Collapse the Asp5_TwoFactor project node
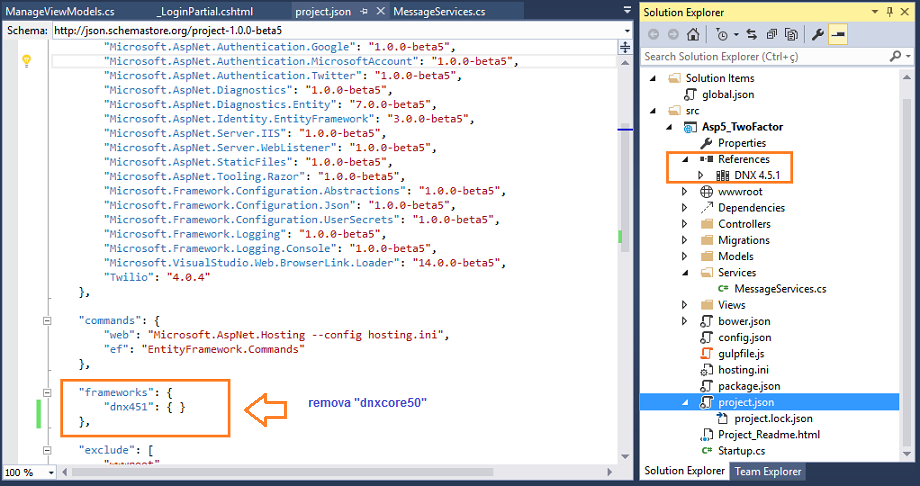 click(669, 127)
